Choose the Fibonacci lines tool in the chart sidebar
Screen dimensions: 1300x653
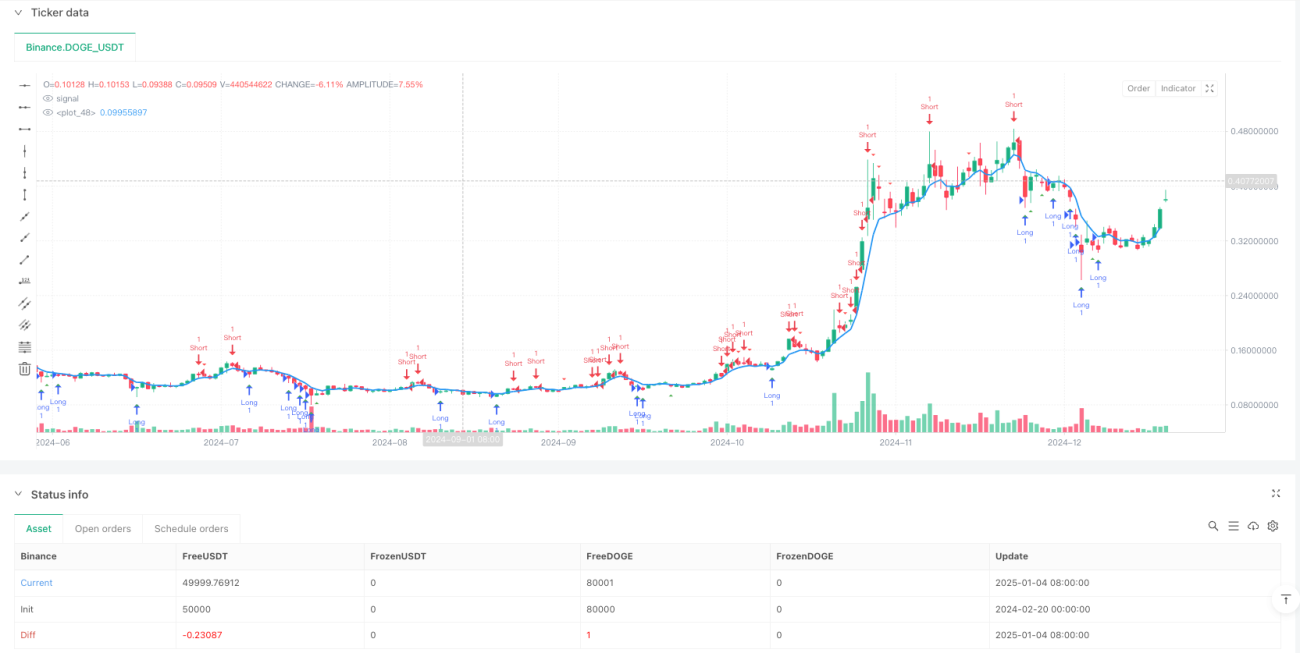(25, 347)
